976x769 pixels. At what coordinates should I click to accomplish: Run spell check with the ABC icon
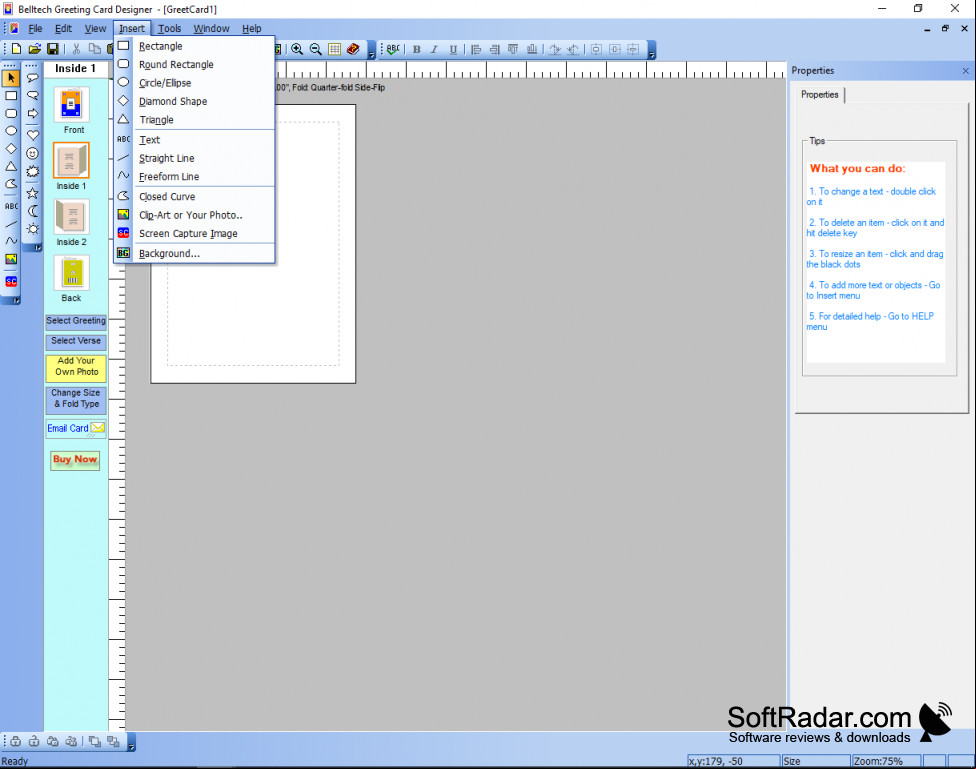(x=393, y=49)
